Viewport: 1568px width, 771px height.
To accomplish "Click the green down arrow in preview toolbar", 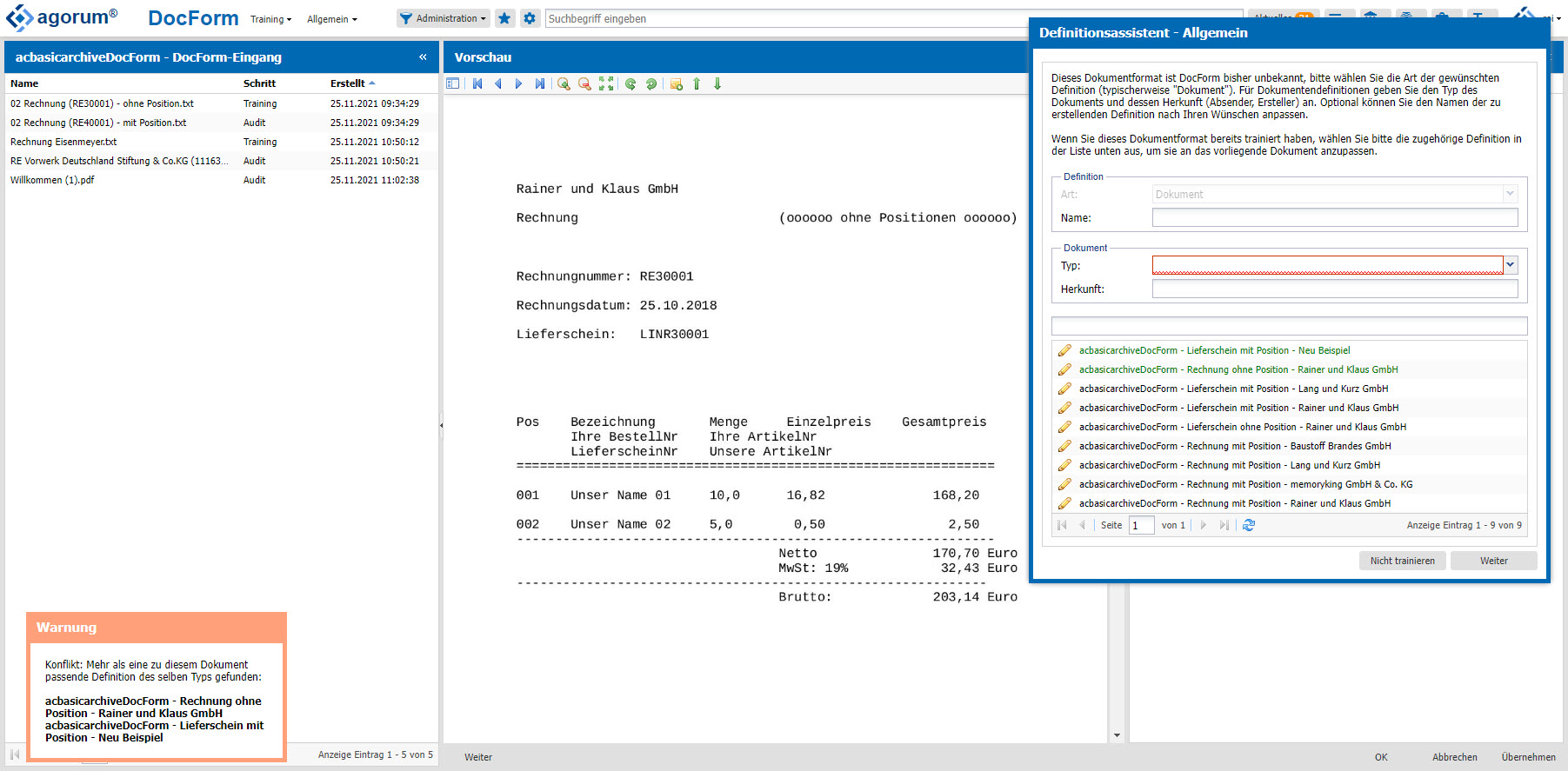I will 717,83.
